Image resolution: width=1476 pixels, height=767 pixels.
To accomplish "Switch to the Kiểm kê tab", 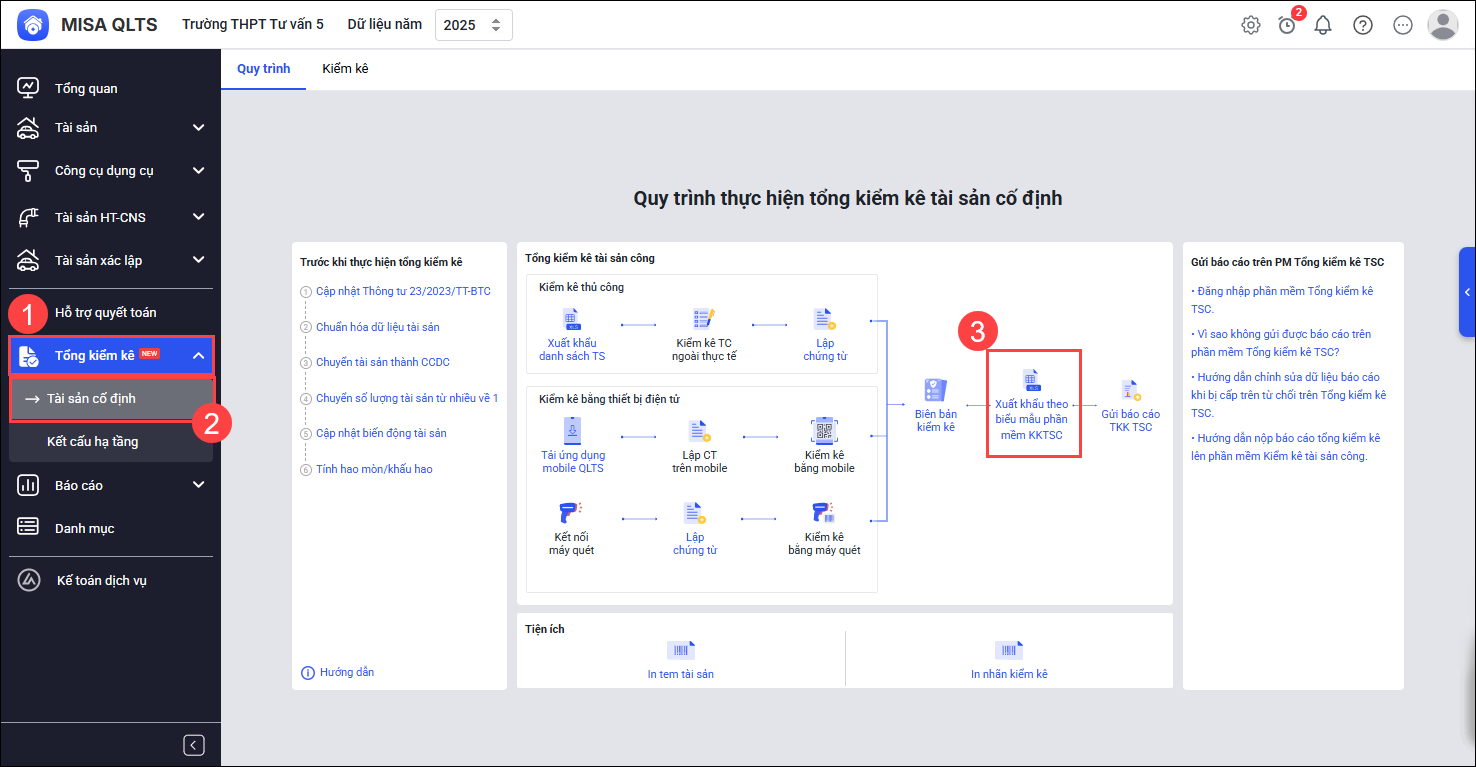I will click(x=345, y=69).
